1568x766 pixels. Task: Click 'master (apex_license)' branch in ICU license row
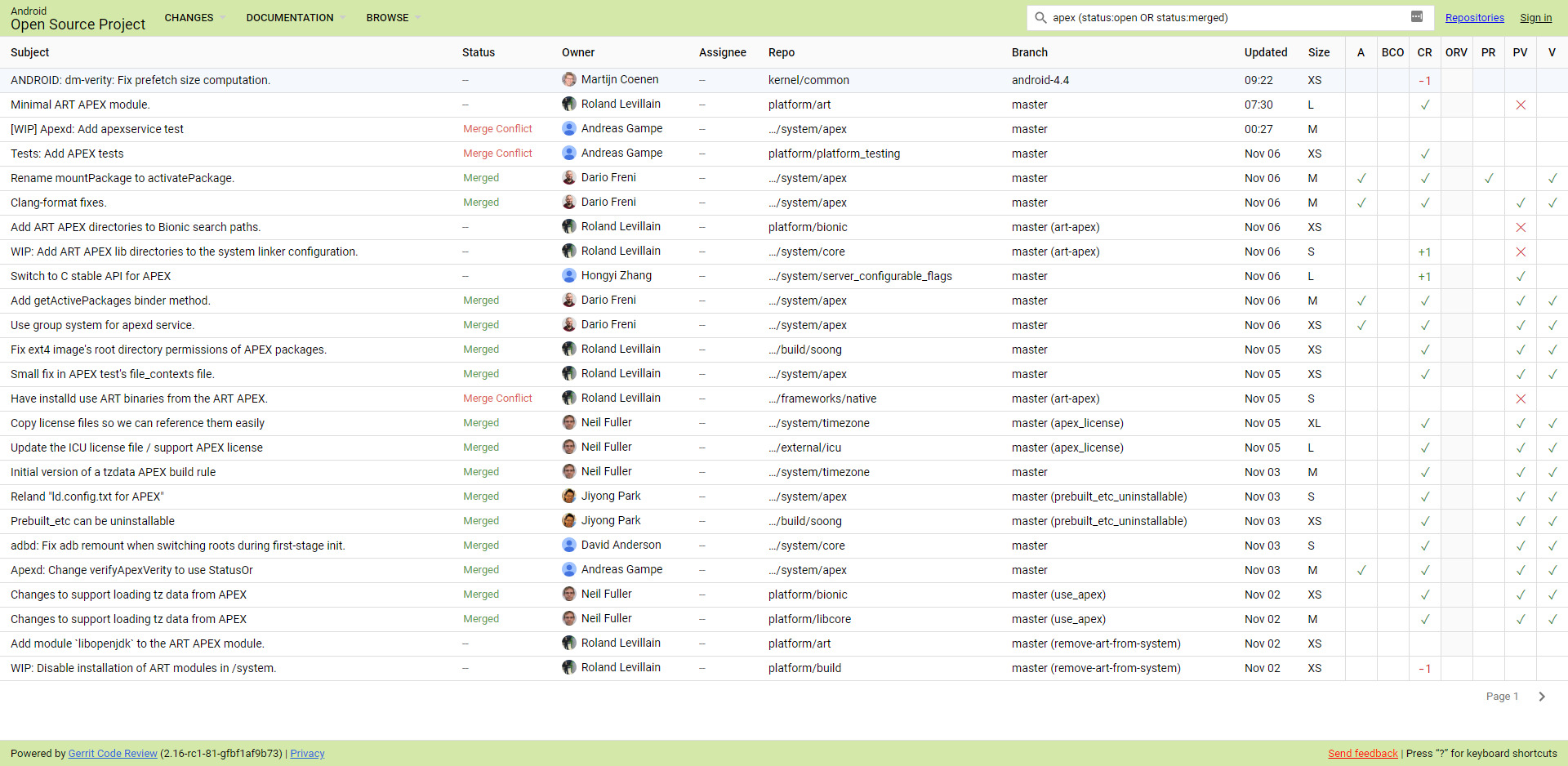tap(1067, 448)
